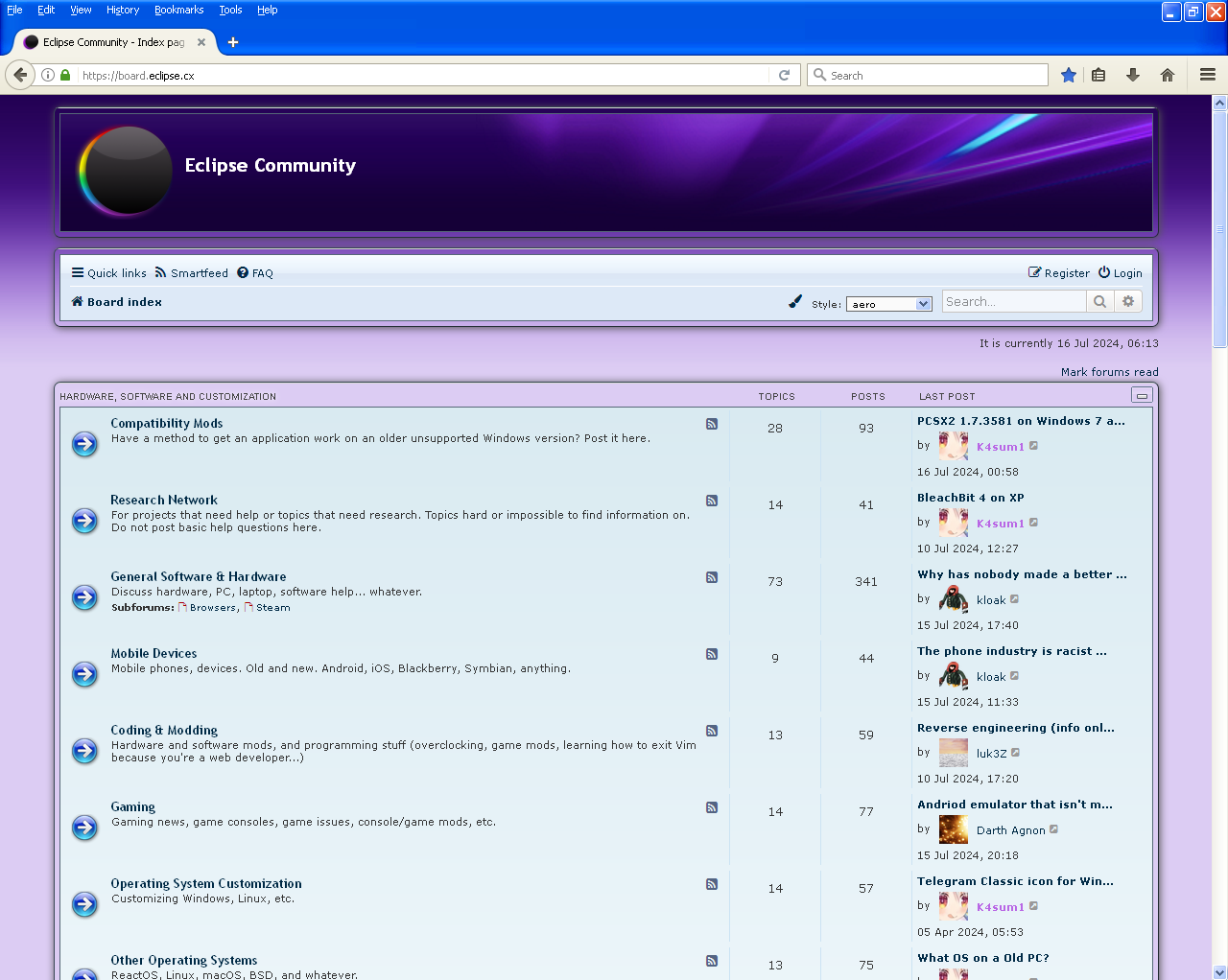Click Mark forums read
1228x980 pixels.
coord(1110,372)
